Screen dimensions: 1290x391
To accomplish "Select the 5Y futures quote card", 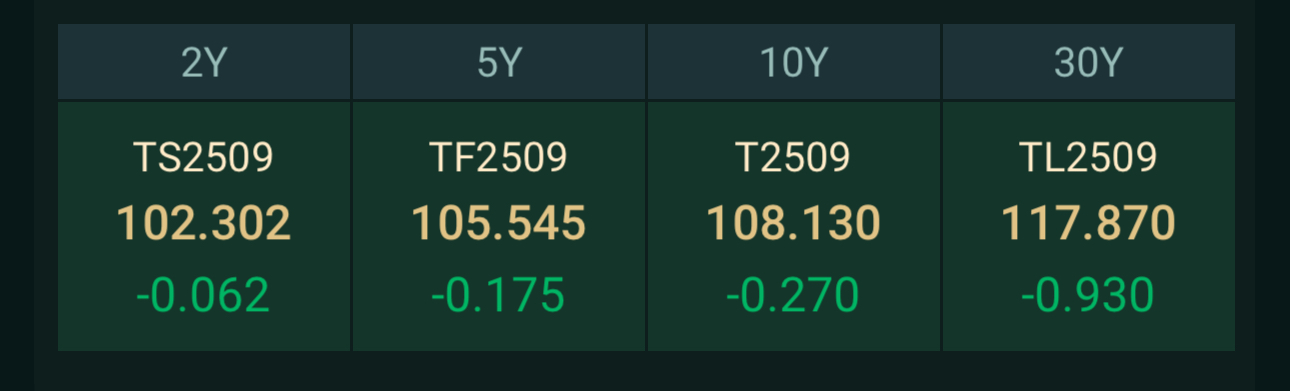I will 499,226.
